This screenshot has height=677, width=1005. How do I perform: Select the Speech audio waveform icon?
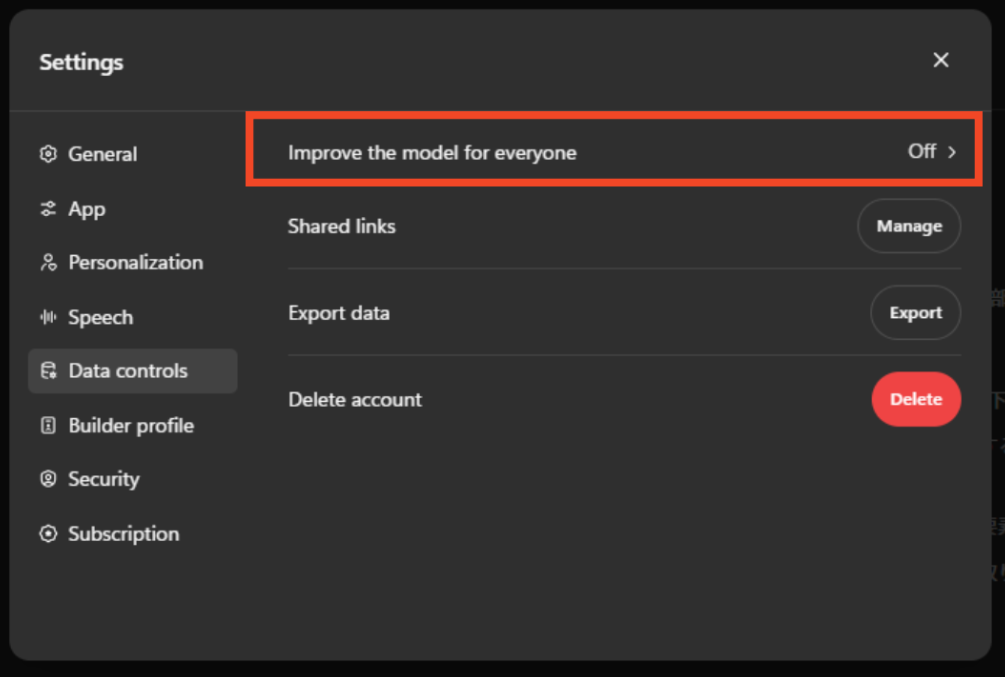click(x=47, y=317)
